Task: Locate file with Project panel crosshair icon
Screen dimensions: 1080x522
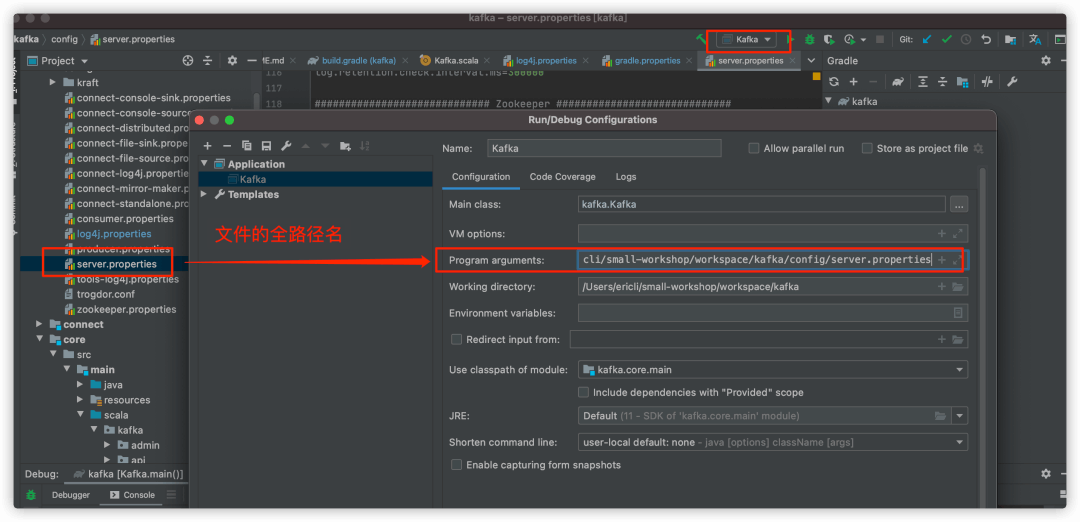Action: pyautogui.click(x=187, y=61)
